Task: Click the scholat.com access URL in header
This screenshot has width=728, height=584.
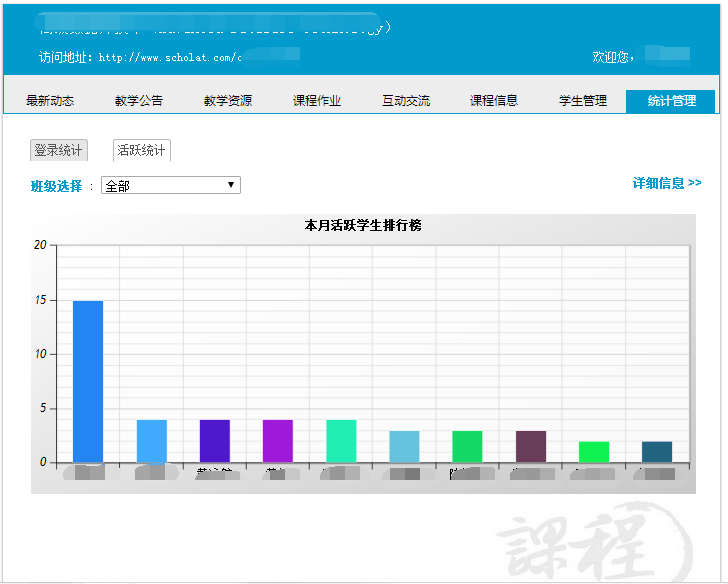Action: click(170, 58)
